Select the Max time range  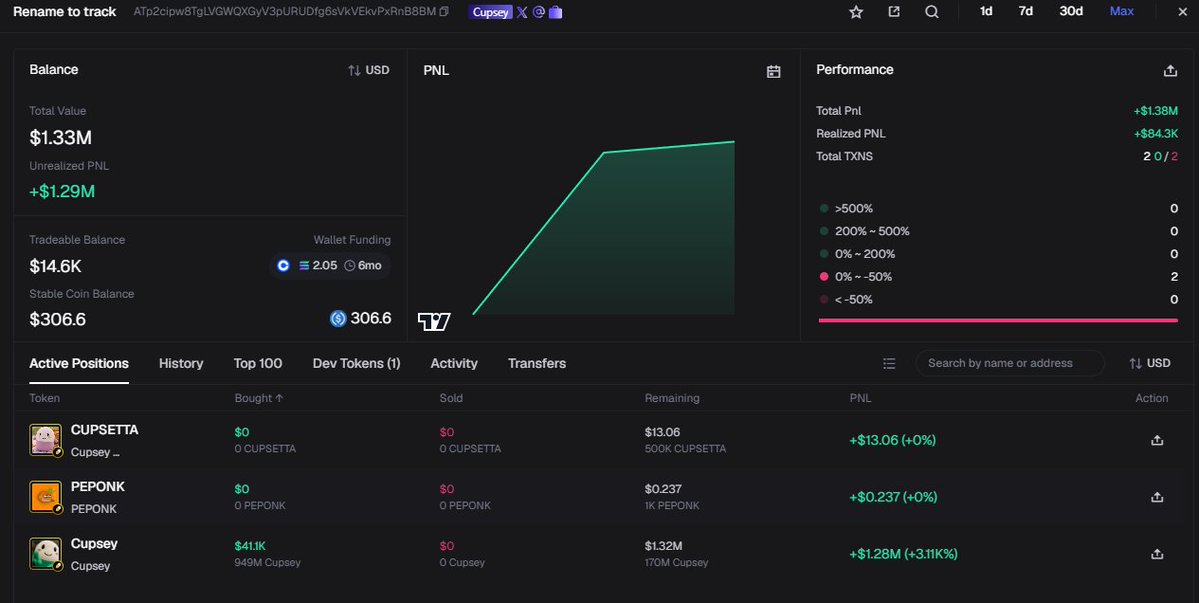pos(1122,11)
